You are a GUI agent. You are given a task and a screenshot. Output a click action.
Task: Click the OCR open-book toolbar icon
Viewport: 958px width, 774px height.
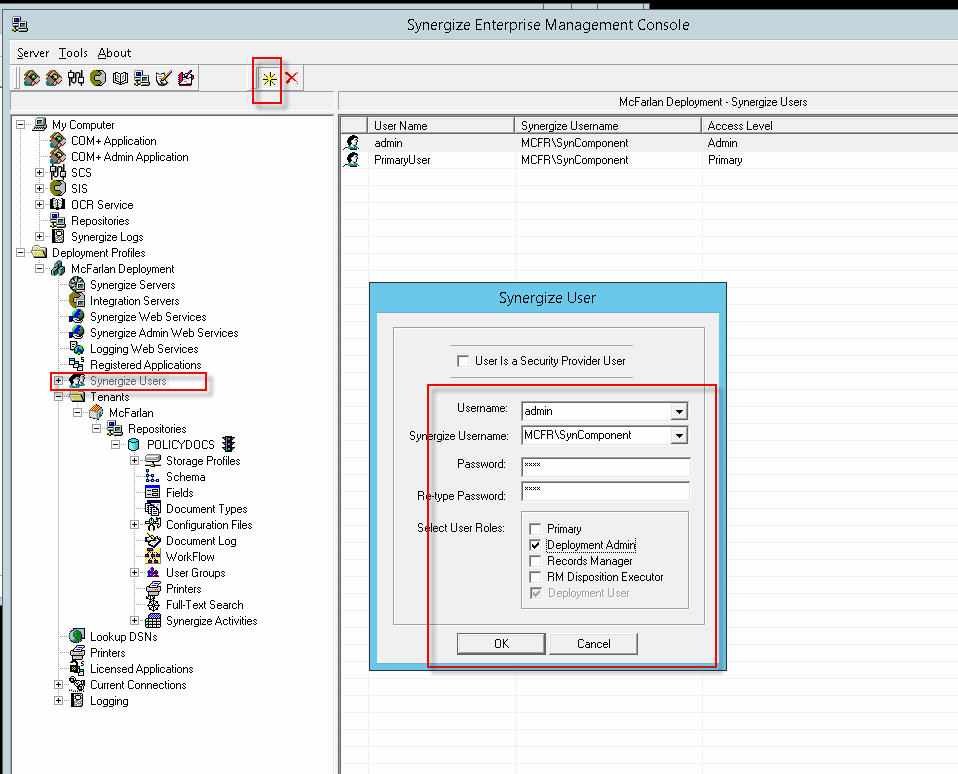click(x=120, y=78)
